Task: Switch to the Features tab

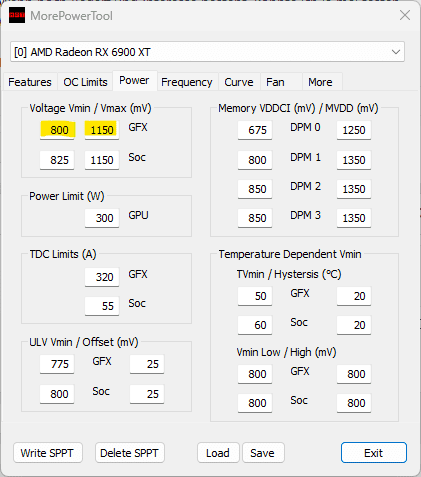Action: [30, 82]
